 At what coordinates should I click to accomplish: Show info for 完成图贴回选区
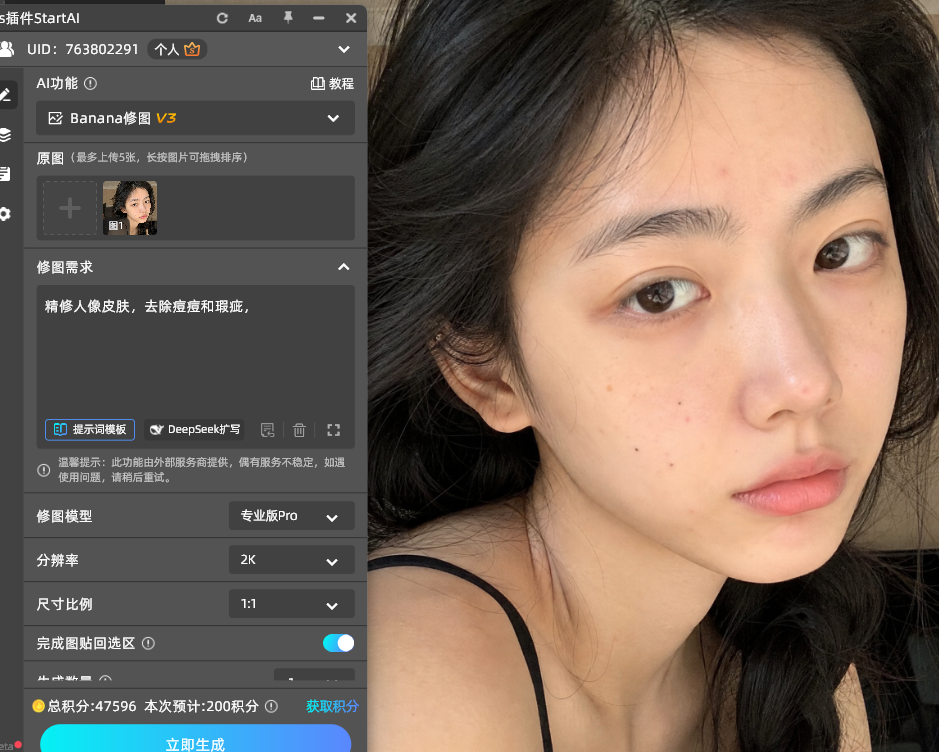pyautogui.click(x=148, y=643)
